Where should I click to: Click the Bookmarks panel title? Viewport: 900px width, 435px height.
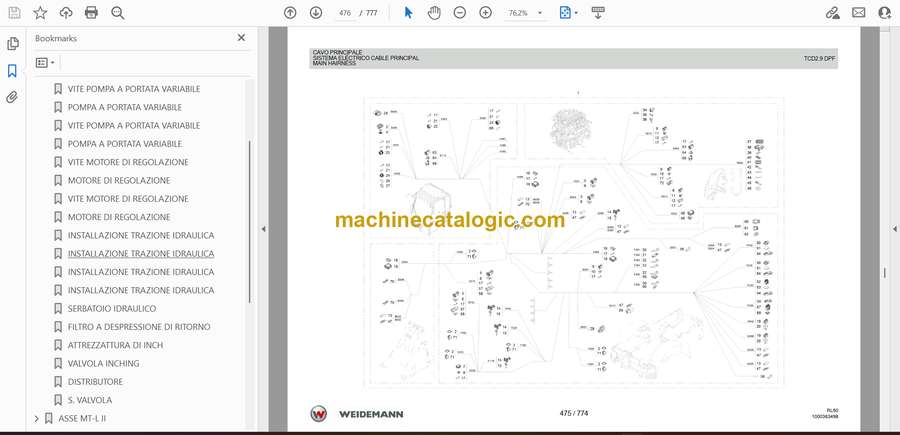click(x=56, y=38)
